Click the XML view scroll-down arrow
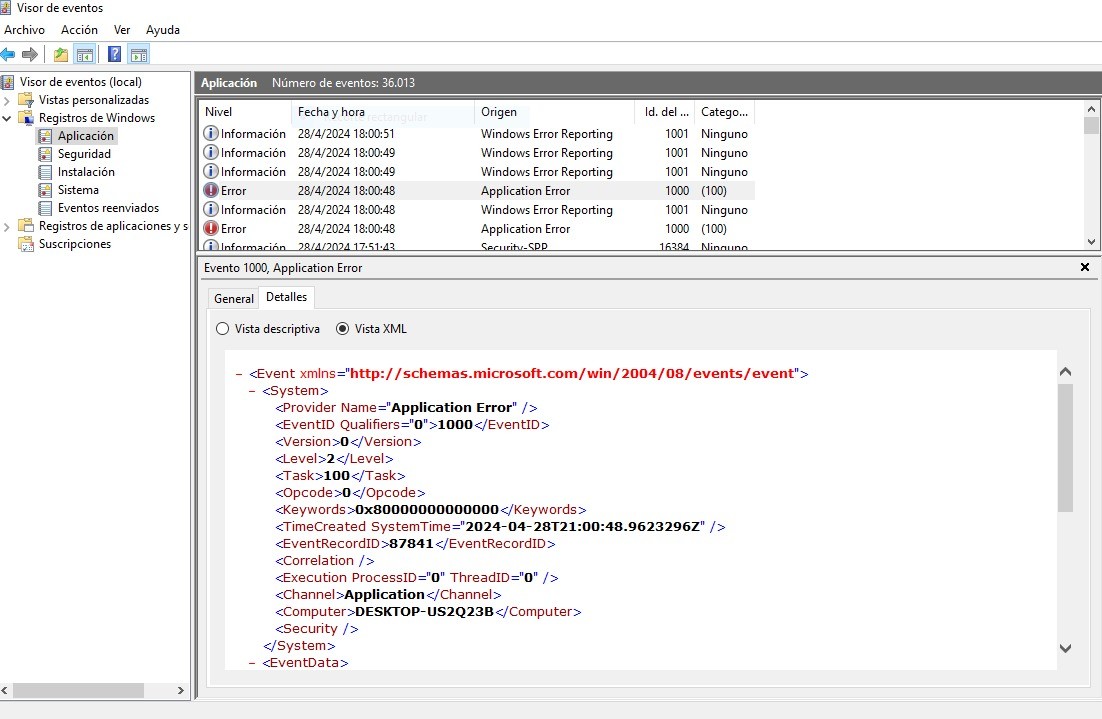 1065,648
